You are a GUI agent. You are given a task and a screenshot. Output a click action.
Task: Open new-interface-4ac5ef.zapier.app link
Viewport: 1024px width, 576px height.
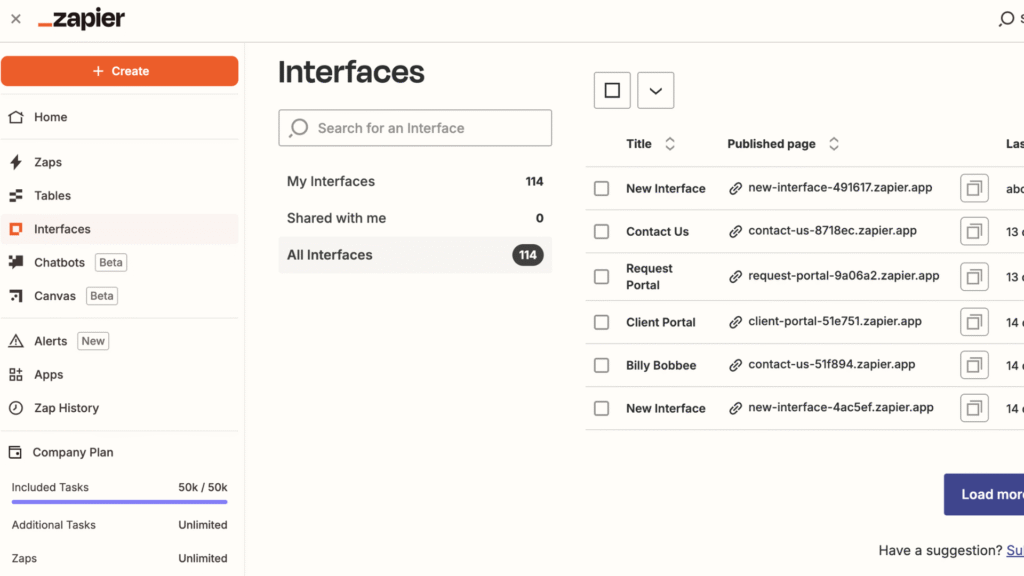840,408
